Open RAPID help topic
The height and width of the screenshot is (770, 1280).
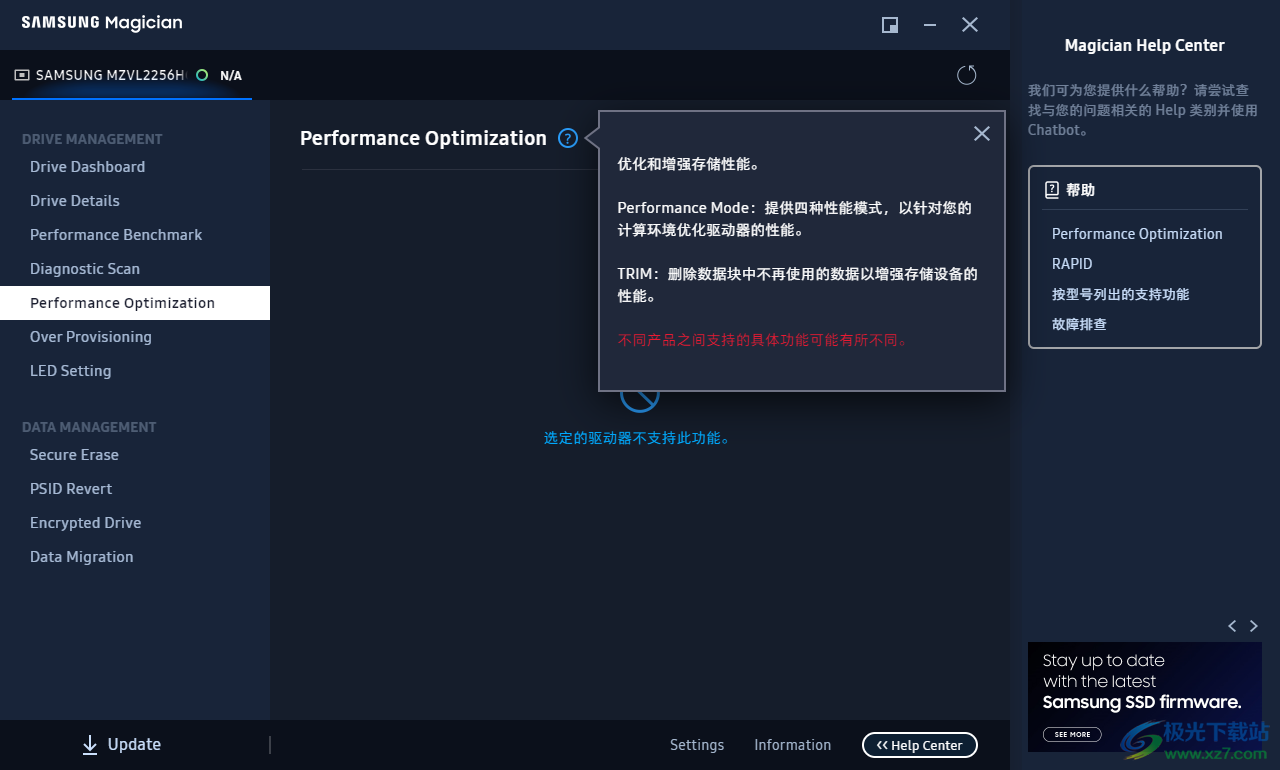tap(1072, 264)
